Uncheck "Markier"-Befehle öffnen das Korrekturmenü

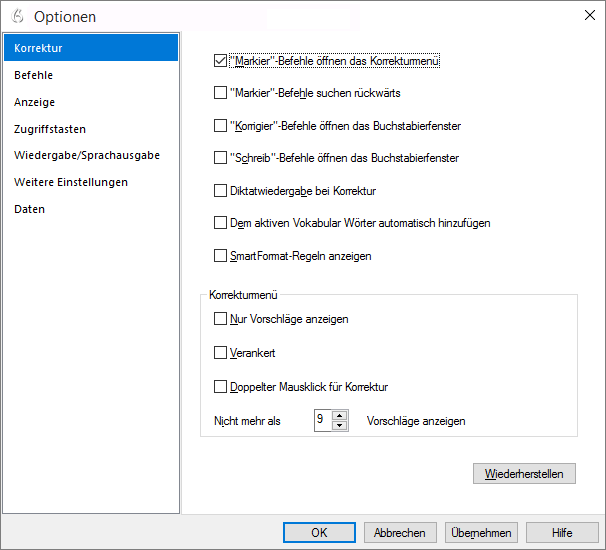point(220,61)
